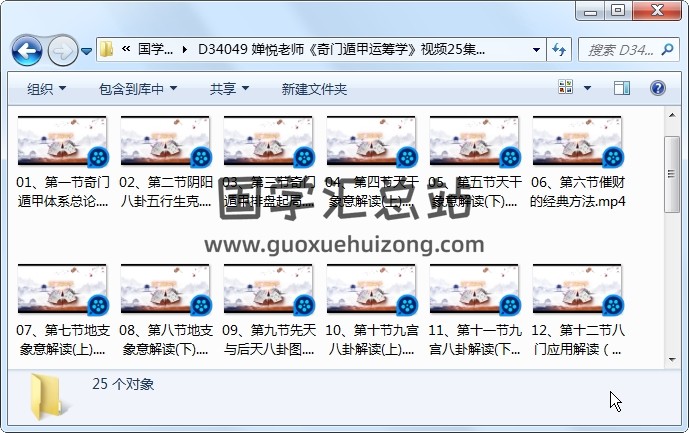Toggle the preview pane icon
Image resolution: width=689 pixels, height=433 pixels.
coord(622,88)
